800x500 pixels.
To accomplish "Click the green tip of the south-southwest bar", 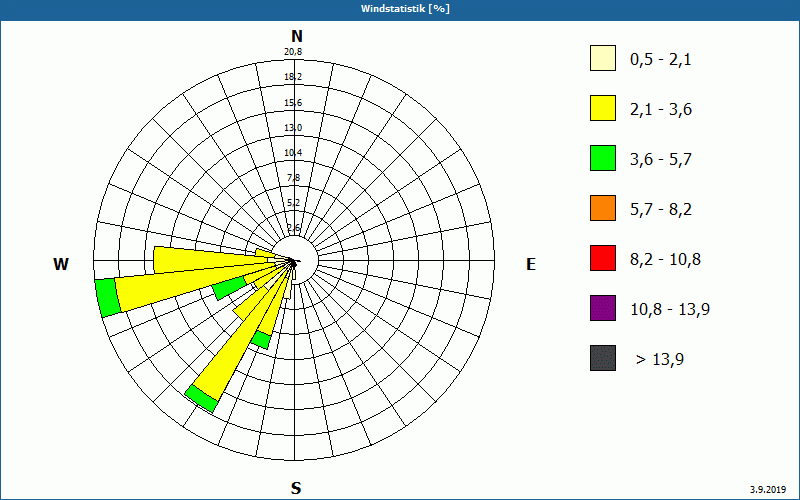I will (x=261, y=340).
